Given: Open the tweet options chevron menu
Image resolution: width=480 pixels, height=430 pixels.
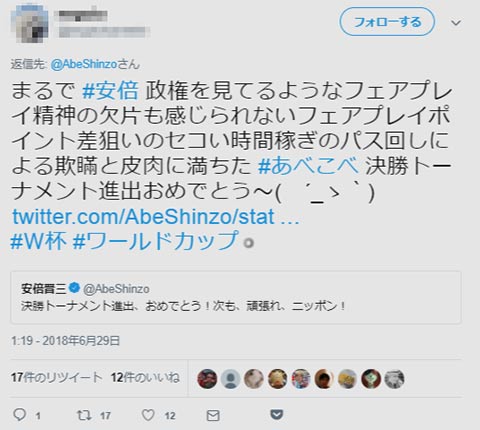Looking at the screenshot, I should [x=456, y=23].
